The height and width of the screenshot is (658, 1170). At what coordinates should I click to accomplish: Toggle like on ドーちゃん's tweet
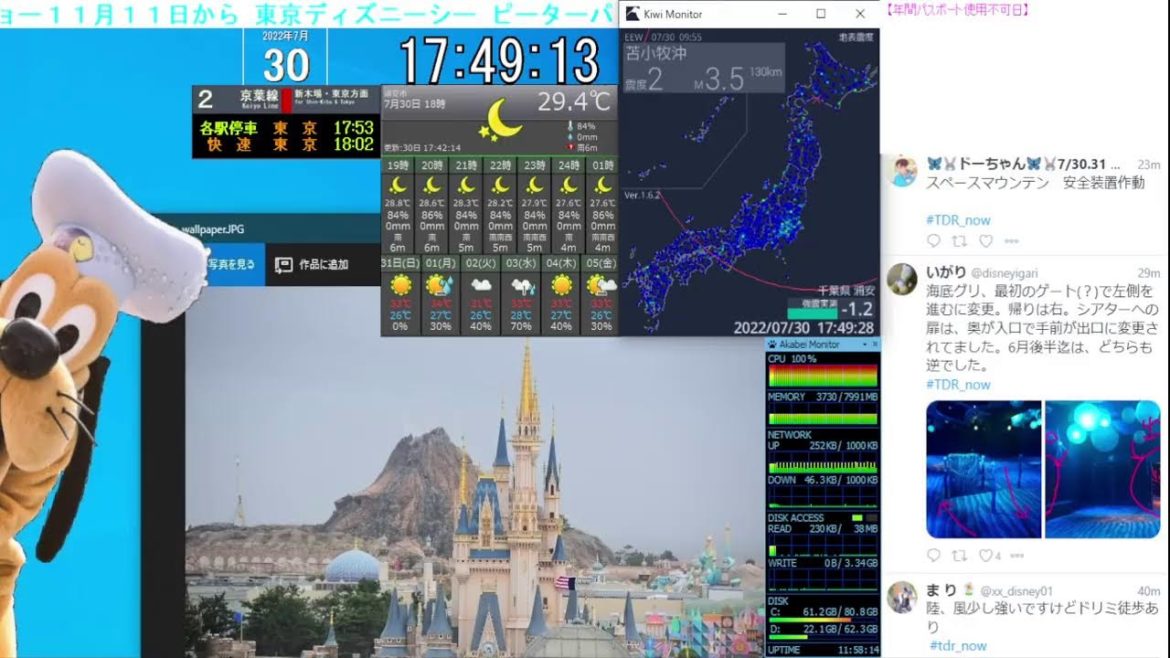point(986,241)
